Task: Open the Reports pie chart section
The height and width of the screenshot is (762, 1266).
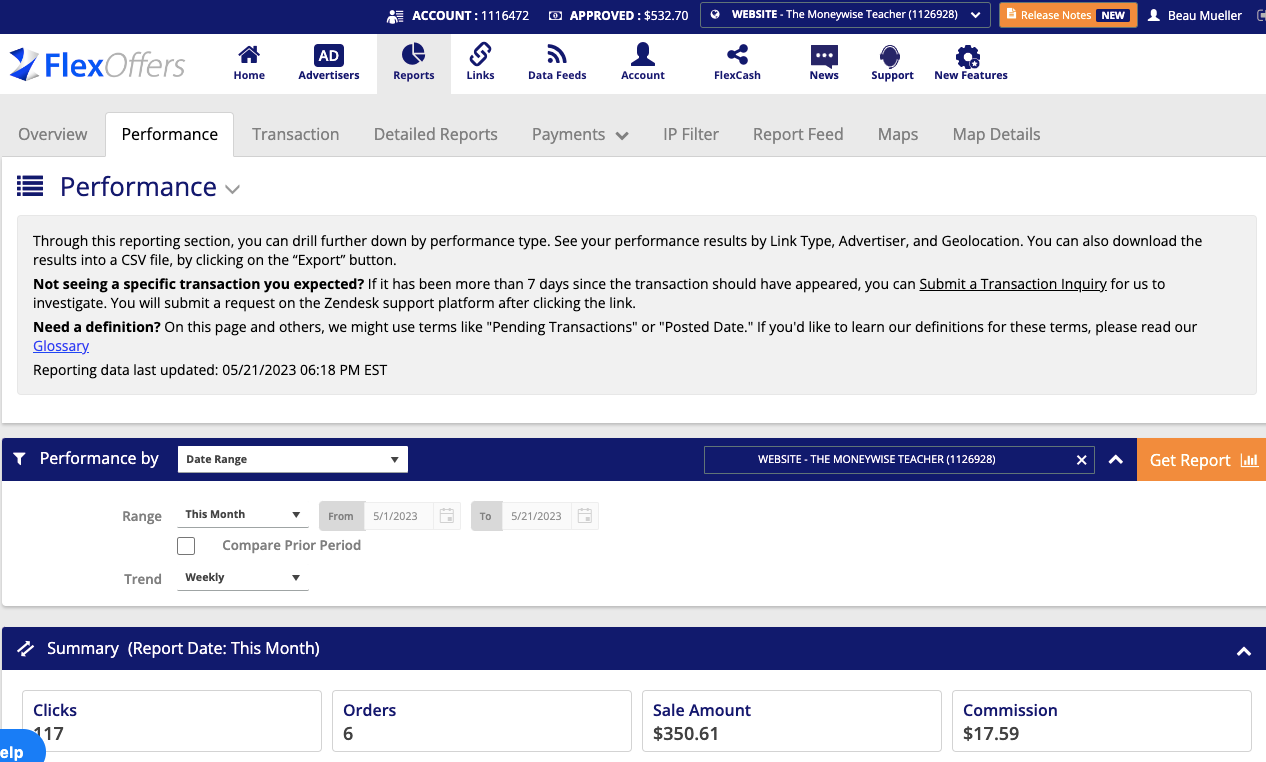Action: pos(413,63)
